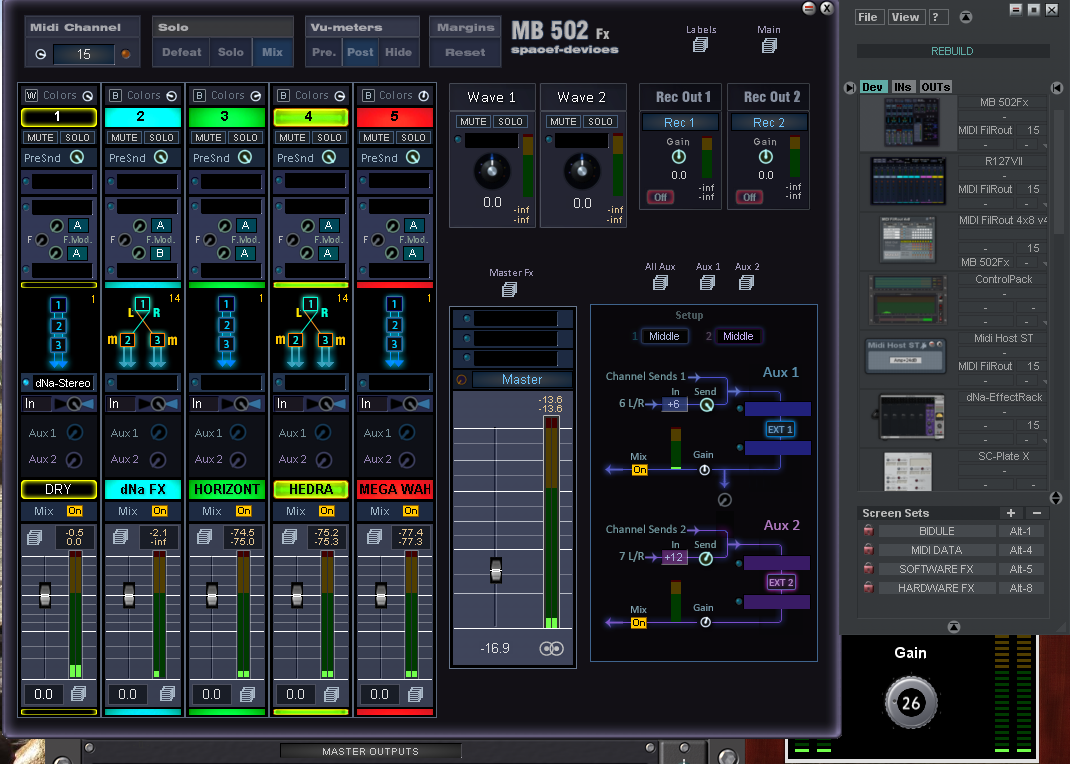Toggle DRY channel Mix On button
The height and width of the screenshot is (764, 1076).
(x=76, y=511)
